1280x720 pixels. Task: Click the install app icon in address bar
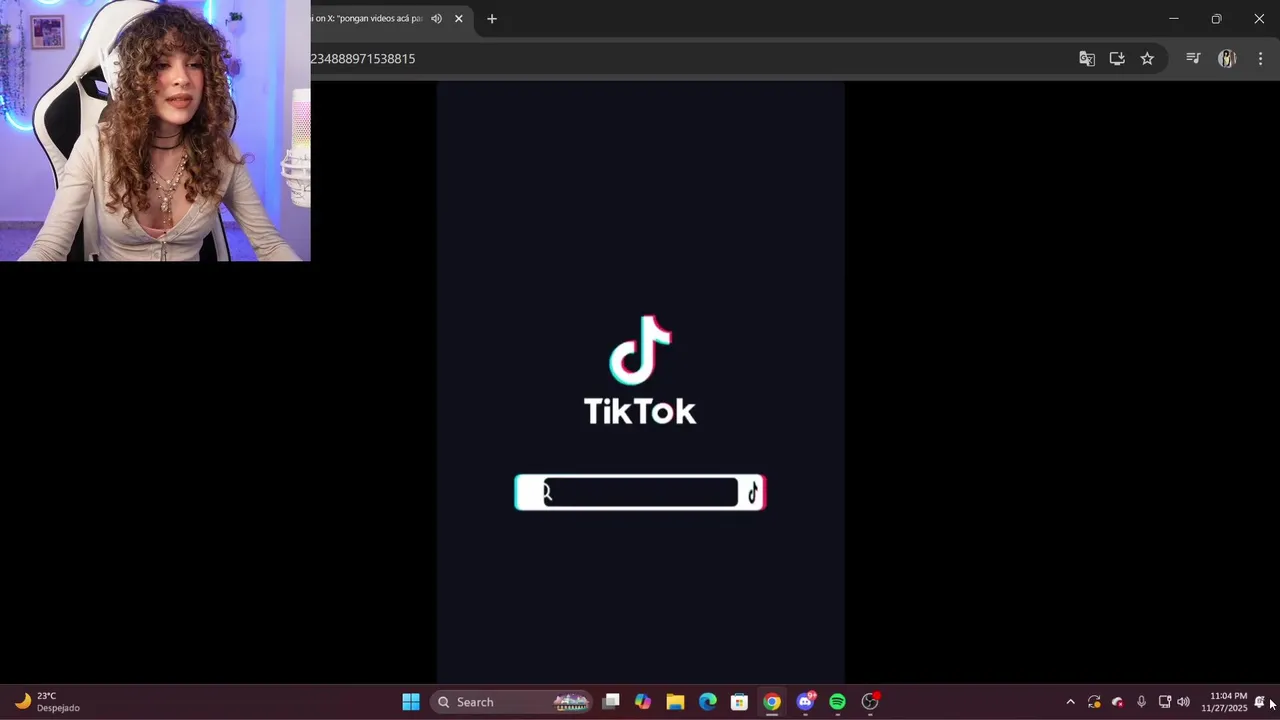(x=1117, y=59)
